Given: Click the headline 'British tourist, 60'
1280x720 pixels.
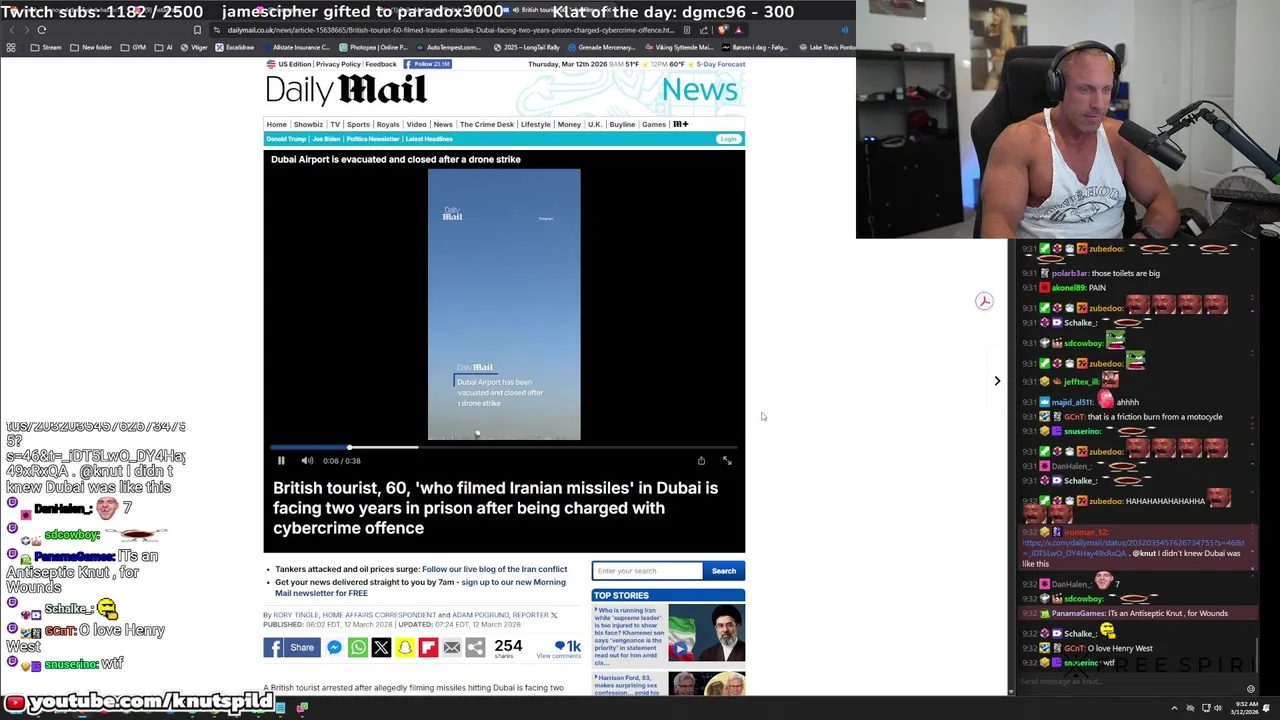Looking at the screenshot, I should coord(496,508).
